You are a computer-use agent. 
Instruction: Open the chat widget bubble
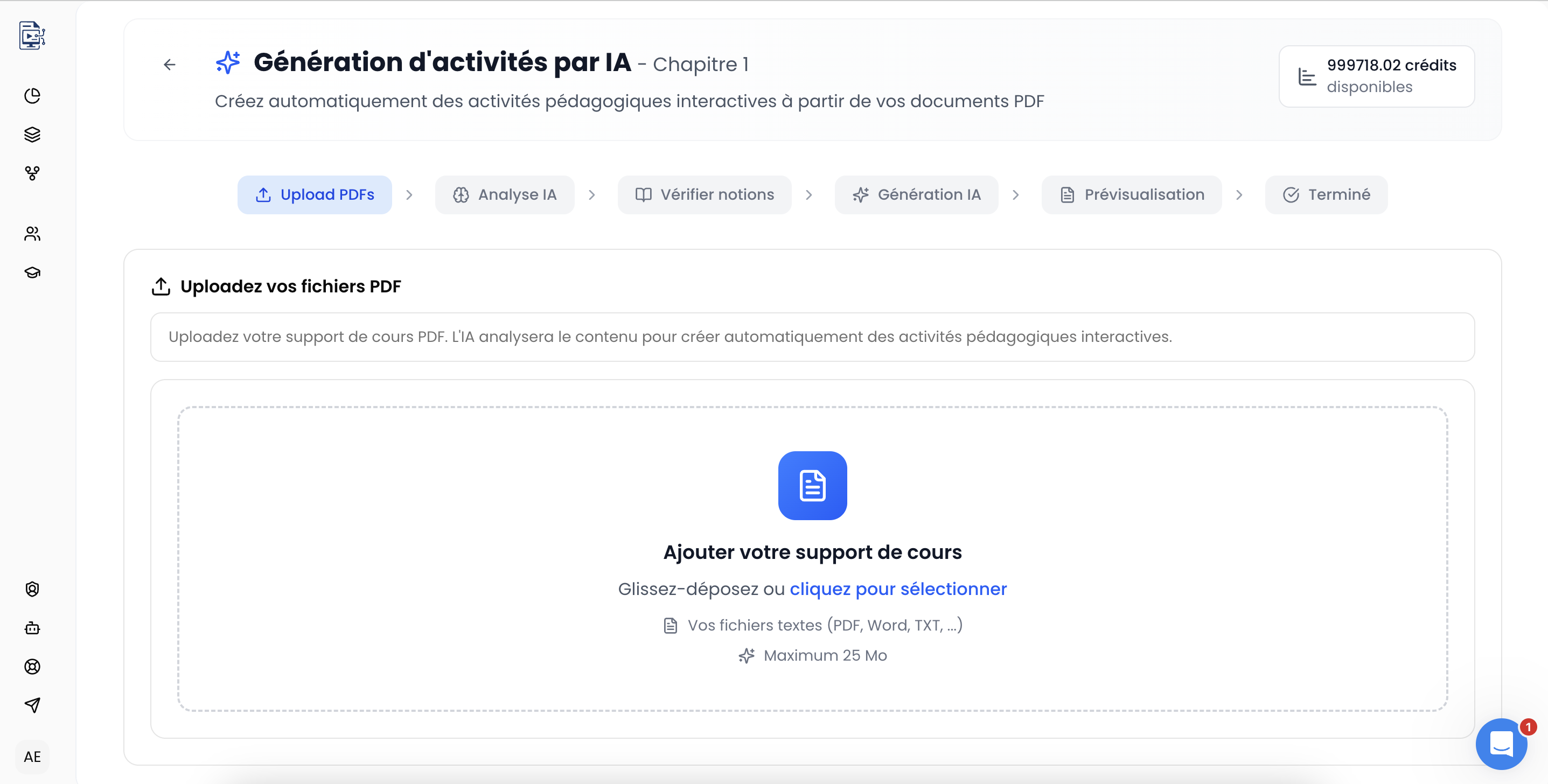coord(1501,744)
